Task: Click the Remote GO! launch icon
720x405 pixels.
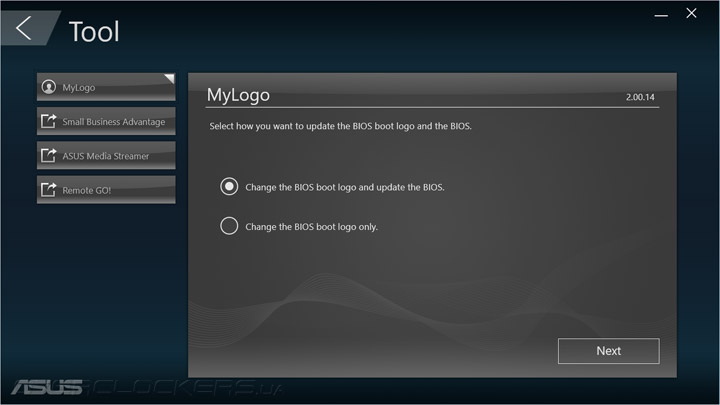Action: click(x=49, y=190)
